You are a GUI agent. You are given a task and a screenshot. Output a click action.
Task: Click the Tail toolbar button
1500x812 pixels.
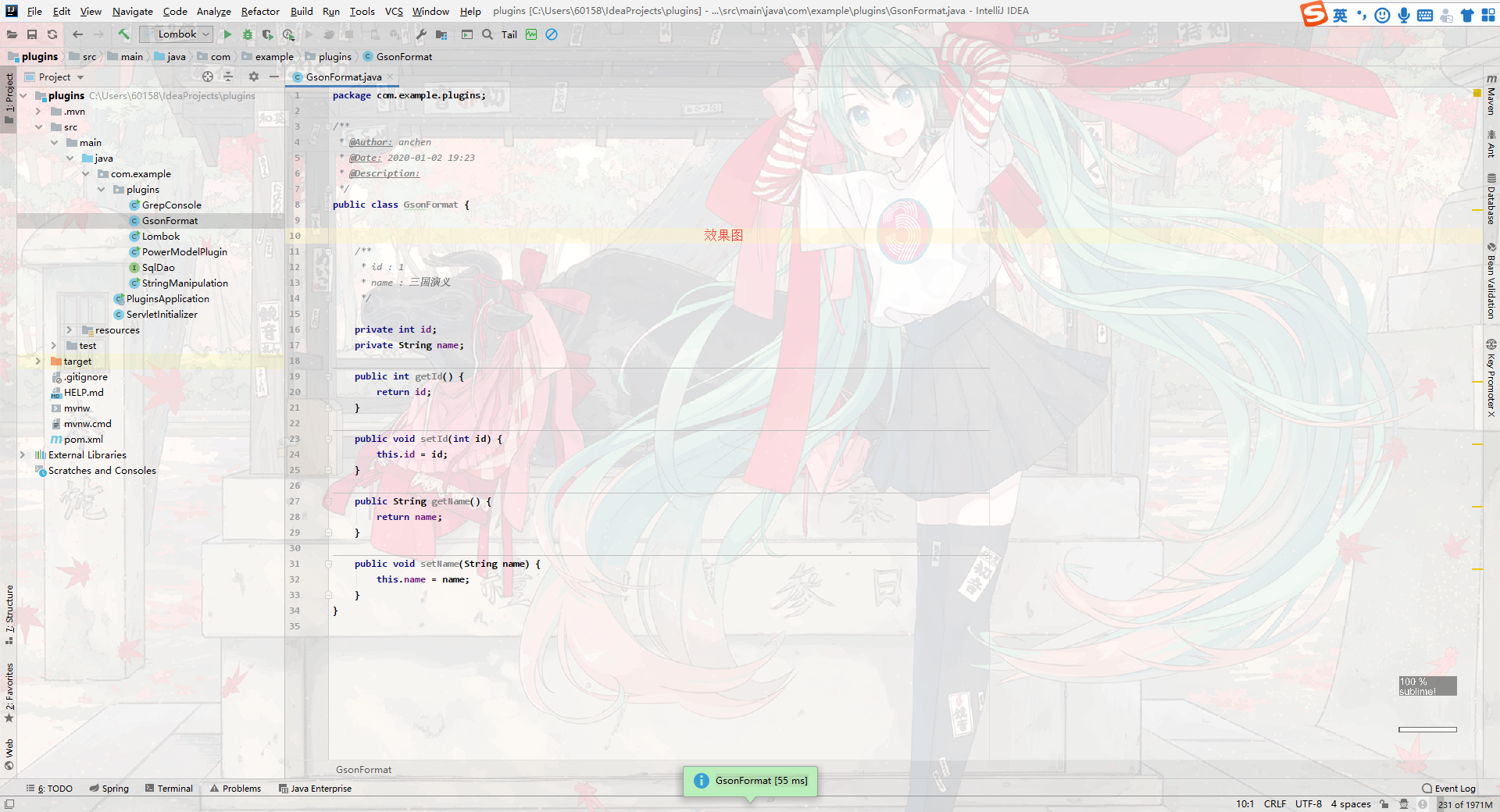tap(509, 34)
